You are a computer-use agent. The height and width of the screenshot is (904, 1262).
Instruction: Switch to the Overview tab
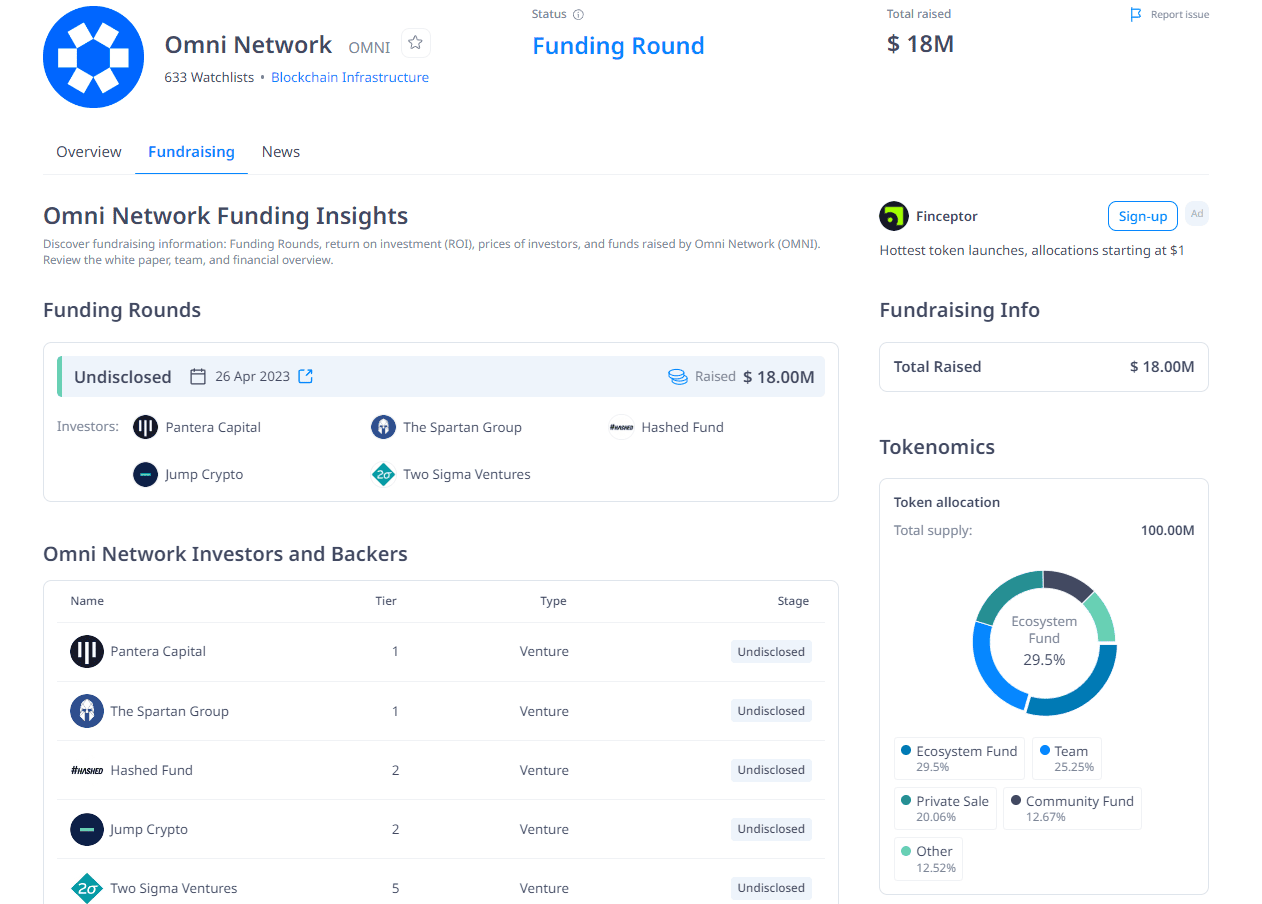coord(89,152)
